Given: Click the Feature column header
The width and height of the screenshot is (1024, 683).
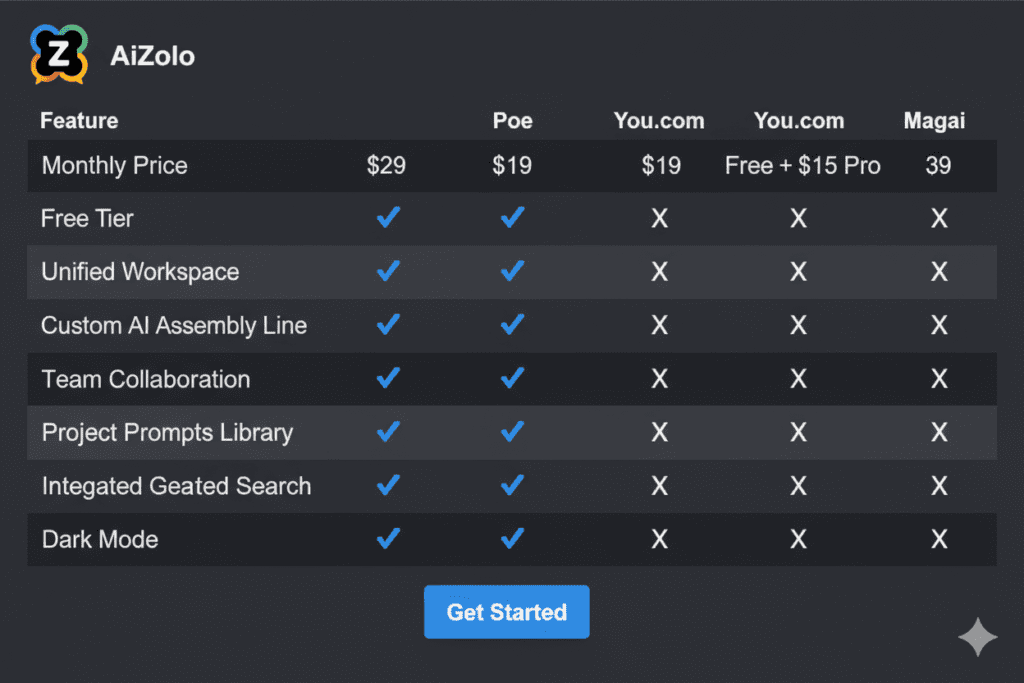Looking at the screenshot, I should point(79,121).
